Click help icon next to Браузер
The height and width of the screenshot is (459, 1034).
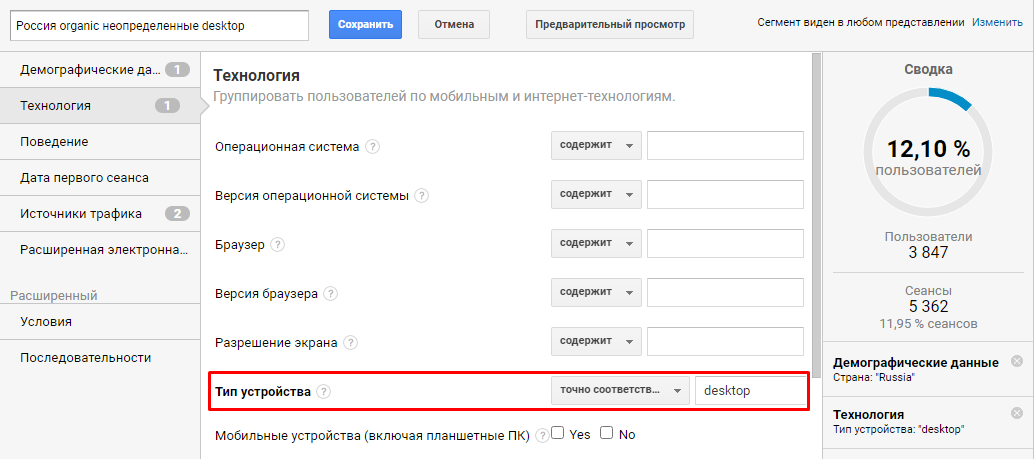pos(278,245)
